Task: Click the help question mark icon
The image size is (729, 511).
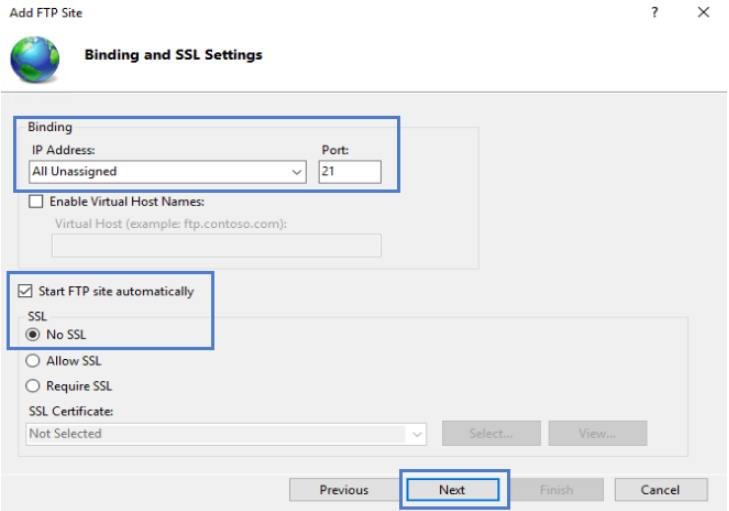Action: [x=655, y=12]
